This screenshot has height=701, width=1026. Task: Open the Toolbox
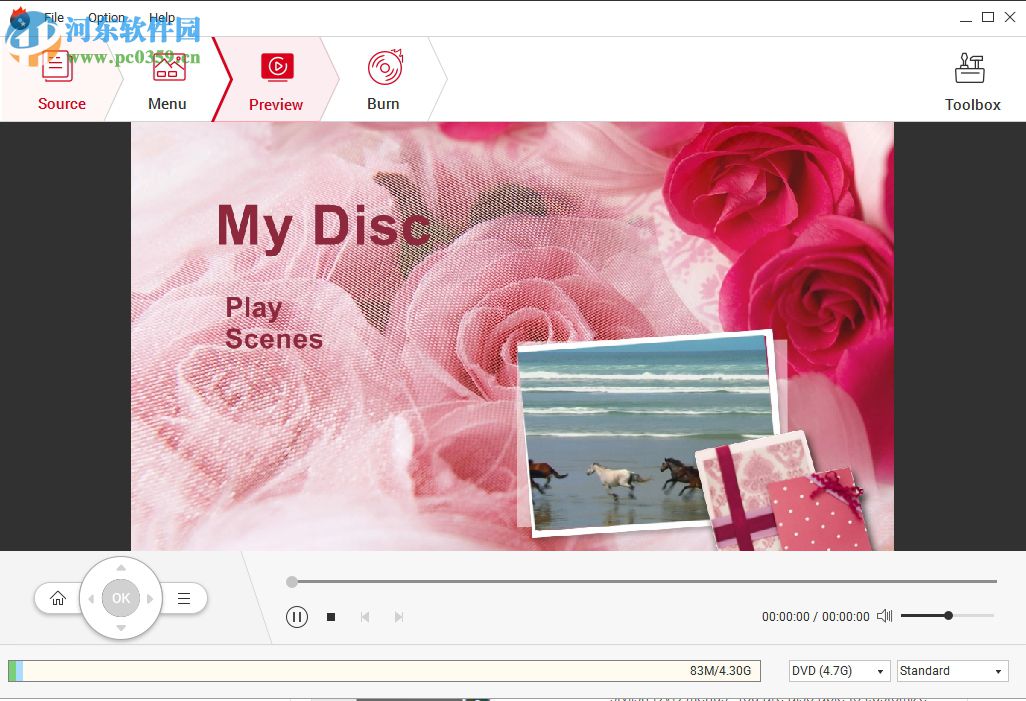[x=969, y=66]
